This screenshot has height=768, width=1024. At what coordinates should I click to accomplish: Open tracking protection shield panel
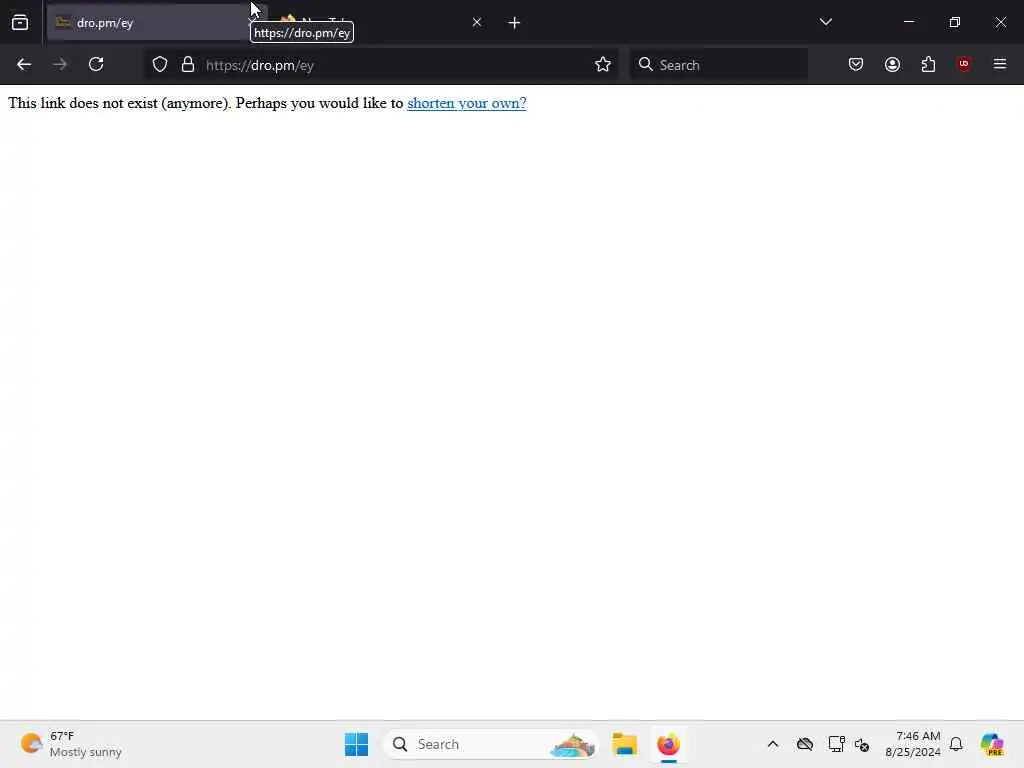tap(160, 65)
